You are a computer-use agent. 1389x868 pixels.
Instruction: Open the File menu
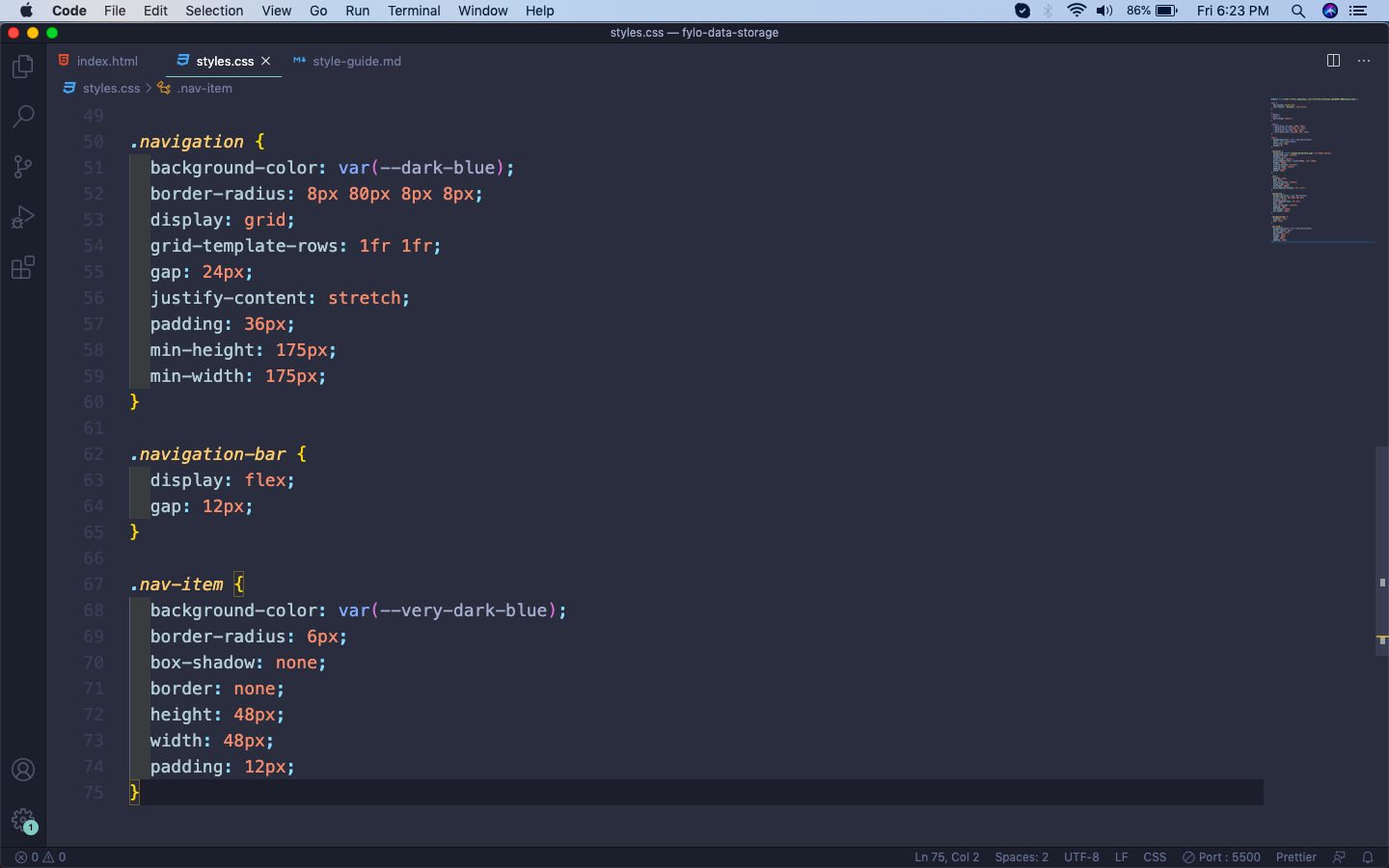(115, 11)
